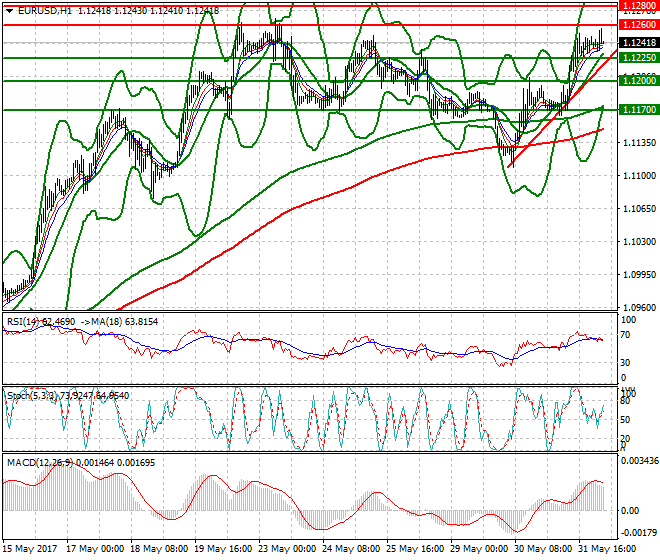The width and height of the screenshot is (660, 560).
Task: Click the MACD 0.003436 scale value
Action: click(640, 461)
